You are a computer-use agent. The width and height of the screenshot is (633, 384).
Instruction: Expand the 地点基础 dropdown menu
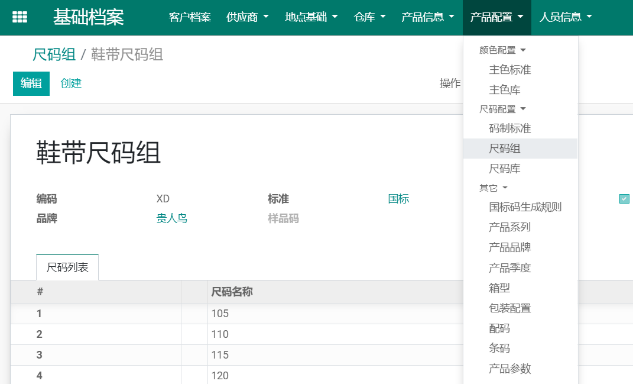click(311, 17)
